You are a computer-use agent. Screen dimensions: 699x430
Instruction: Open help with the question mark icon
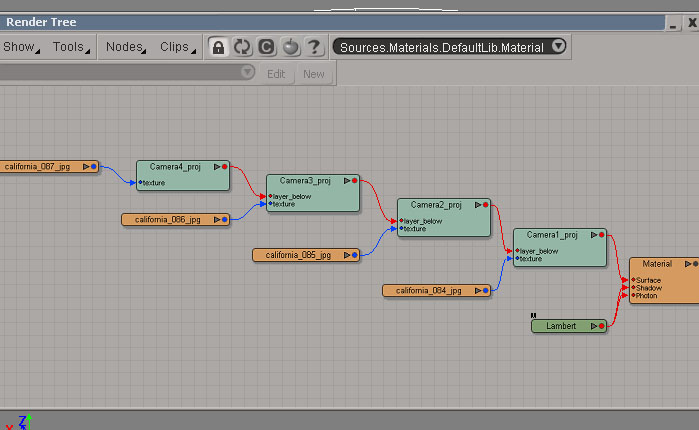coord(314,47)
